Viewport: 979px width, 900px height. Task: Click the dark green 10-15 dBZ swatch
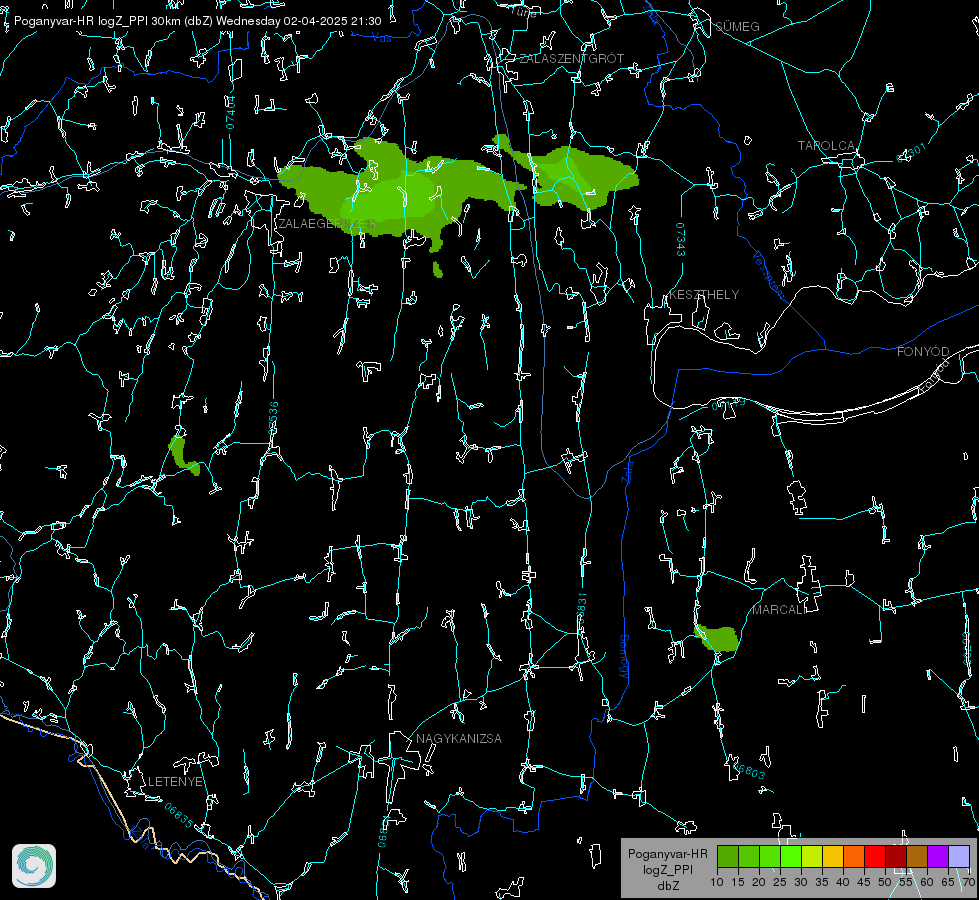tap(728, 856)
